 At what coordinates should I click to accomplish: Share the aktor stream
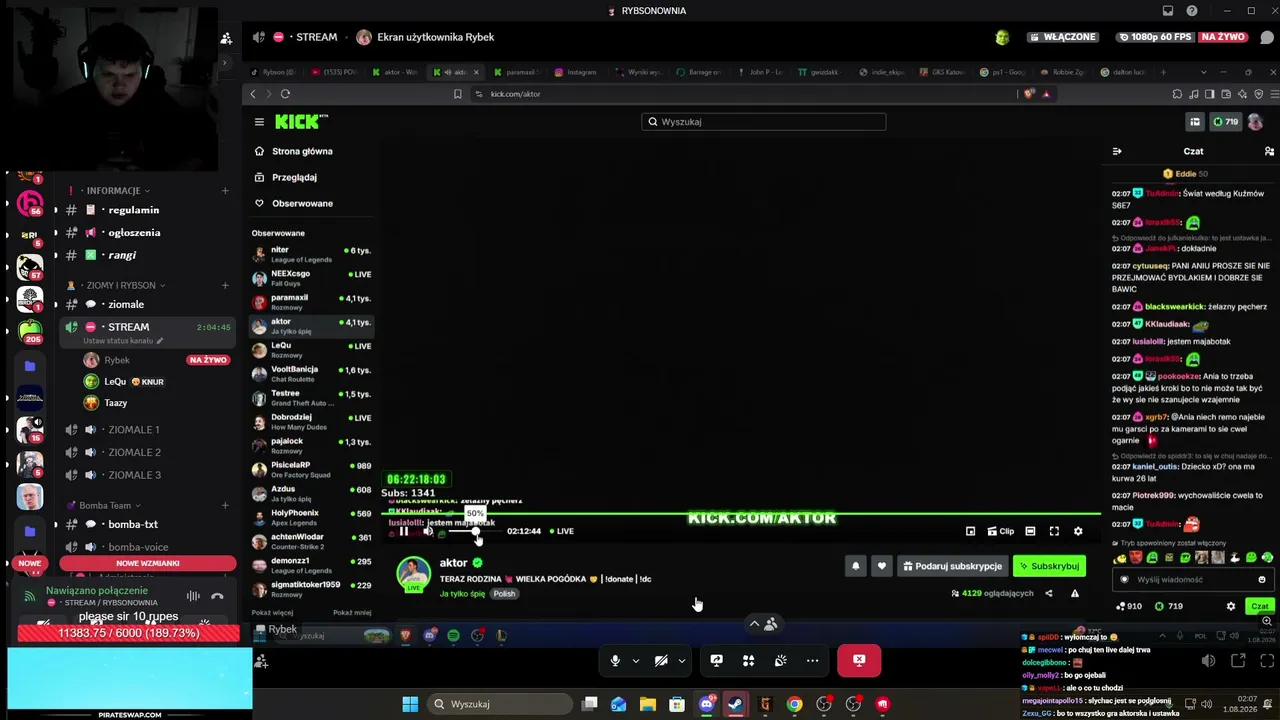[1048, 593]
